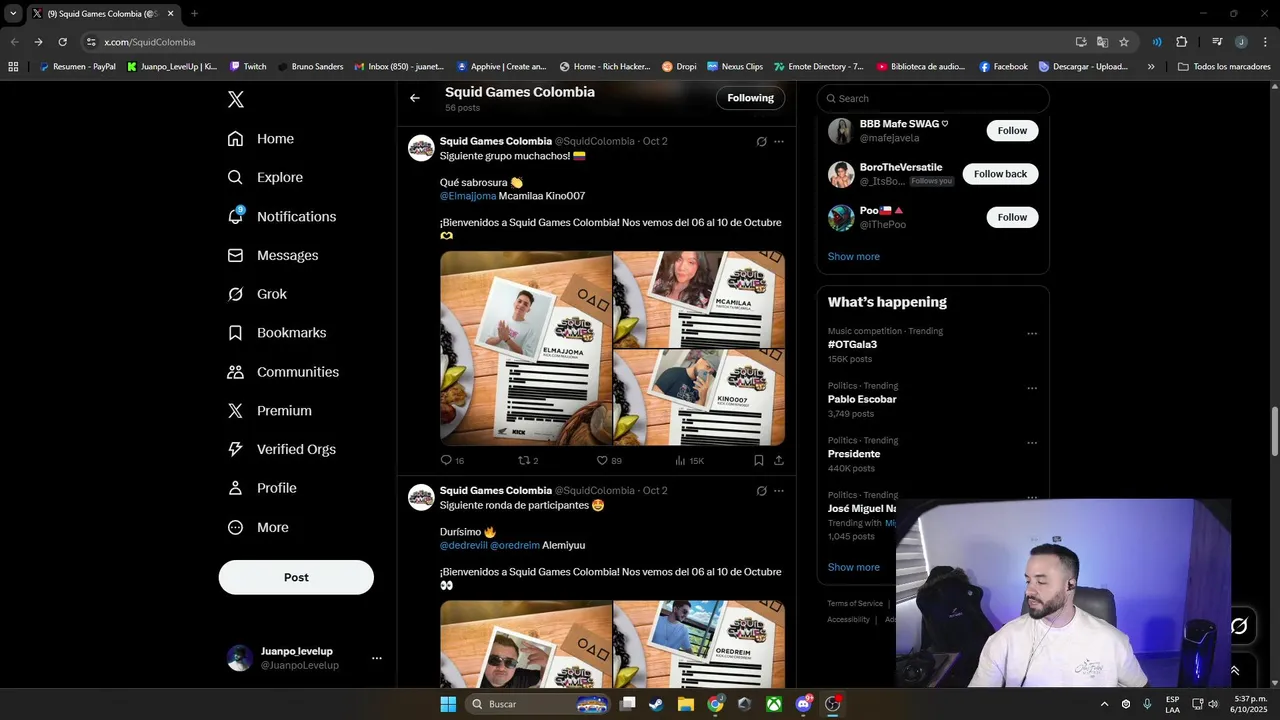Open Terms of Service link
The height and width of the screenshot is (720, 1280).
point(855,603)
